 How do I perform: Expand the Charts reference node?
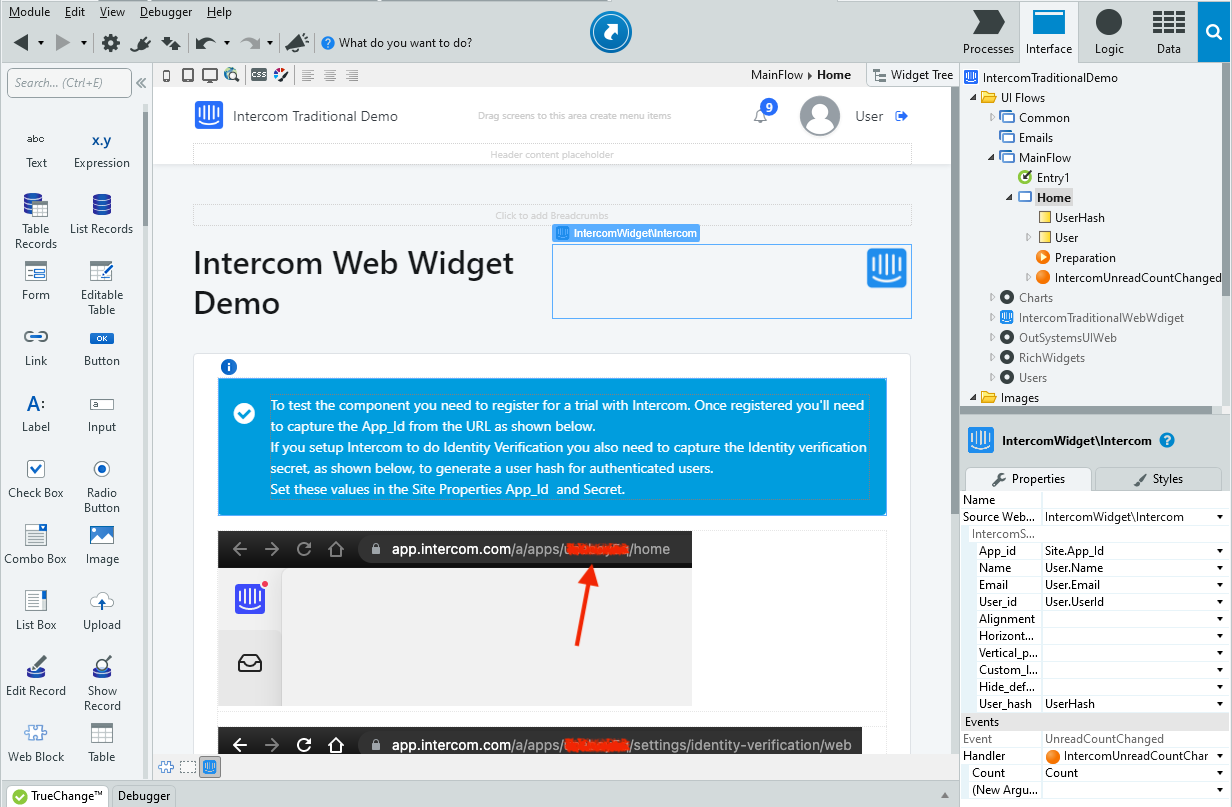pyautogui.click(x=992, y=297)
